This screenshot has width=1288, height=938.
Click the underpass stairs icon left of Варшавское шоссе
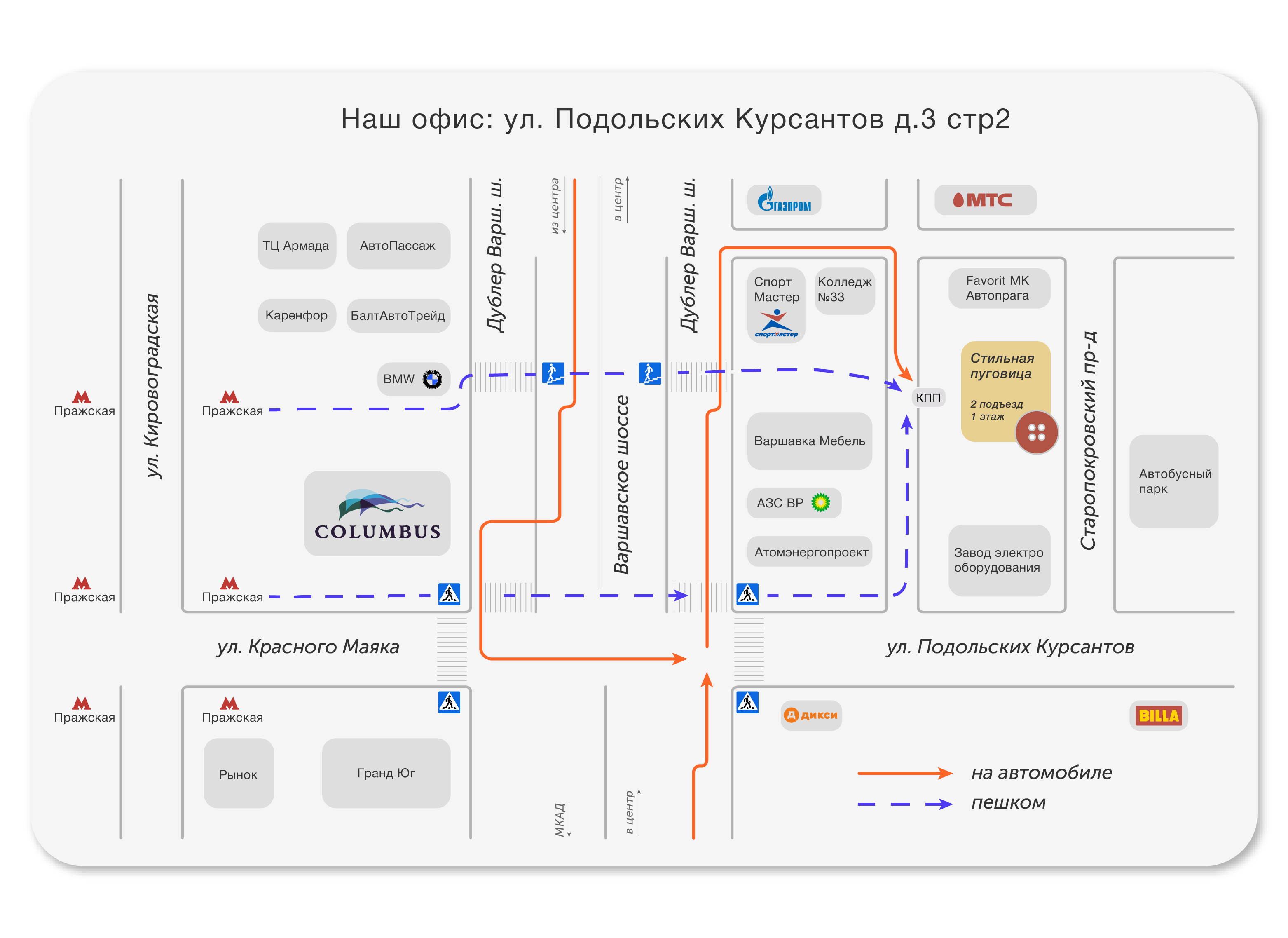[553, 373]
